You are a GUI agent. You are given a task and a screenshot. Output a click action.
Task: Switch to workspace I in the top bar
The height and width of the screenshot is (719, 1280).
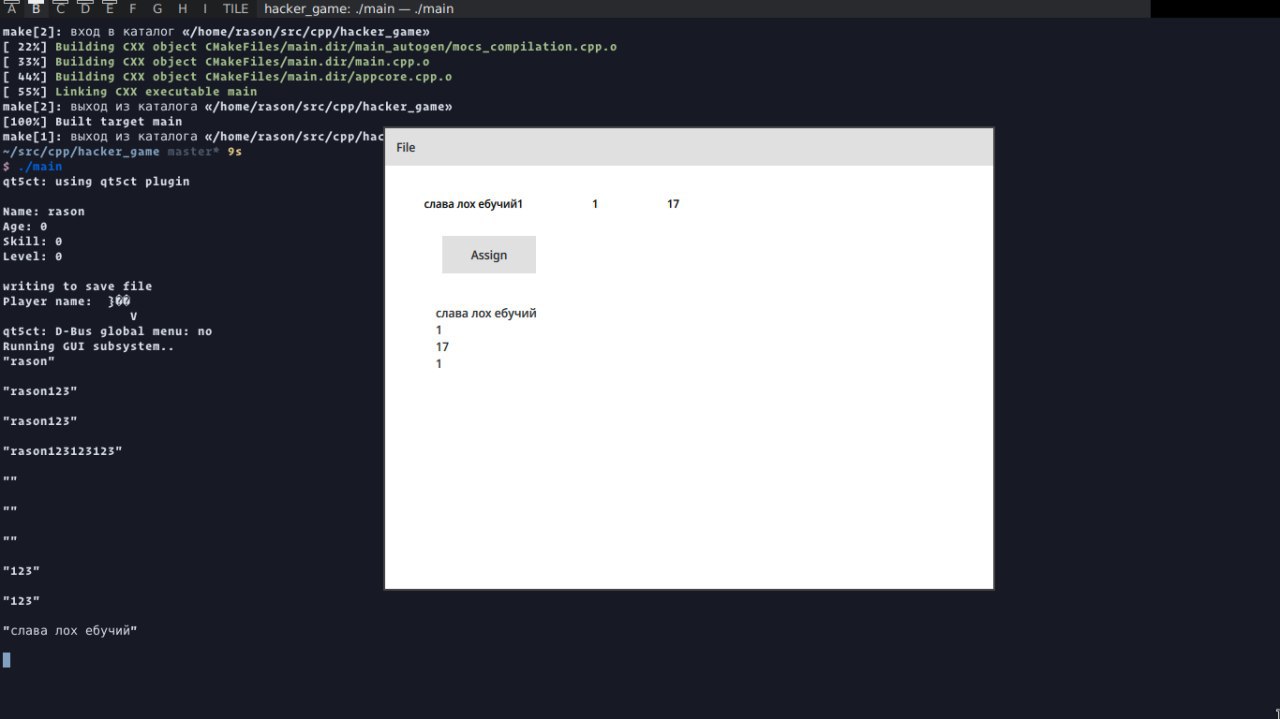pos(205,9)
